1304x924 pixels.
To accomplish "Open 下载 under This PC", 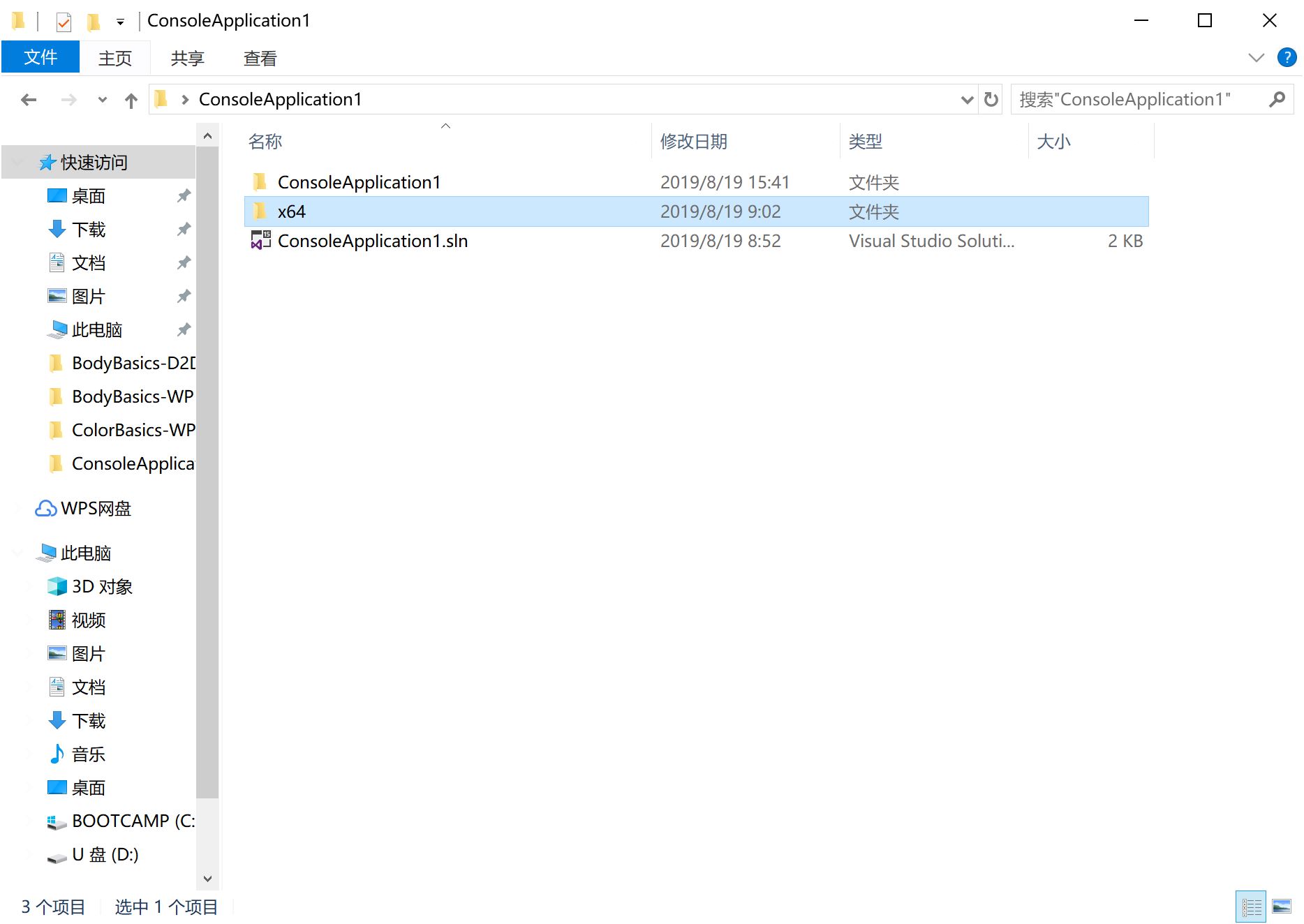I will tap(88, 721).
